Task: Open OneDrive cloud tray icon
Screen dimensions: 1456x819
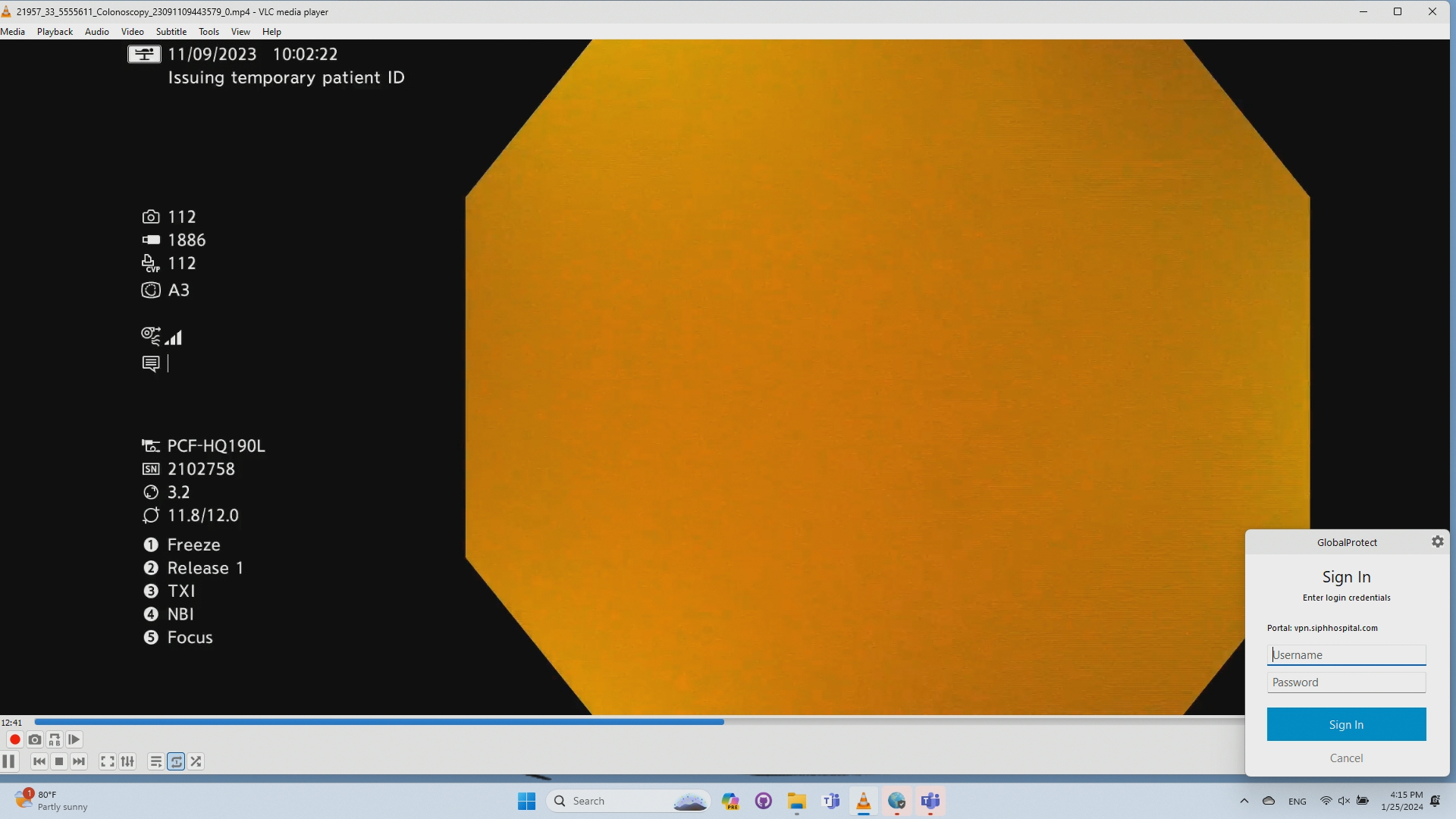Action: point(1269,801)
